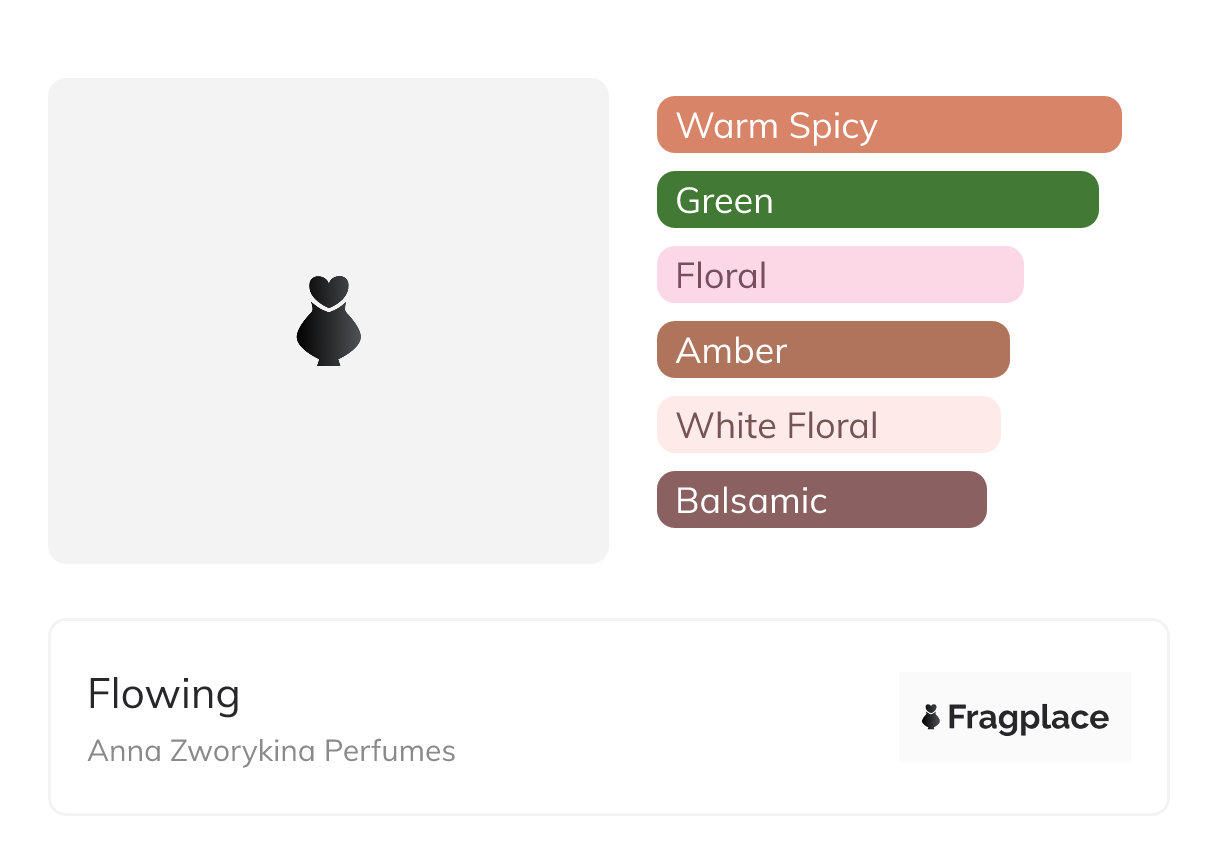
Task: Click the 'White Floral' label text
Action: 777,426
